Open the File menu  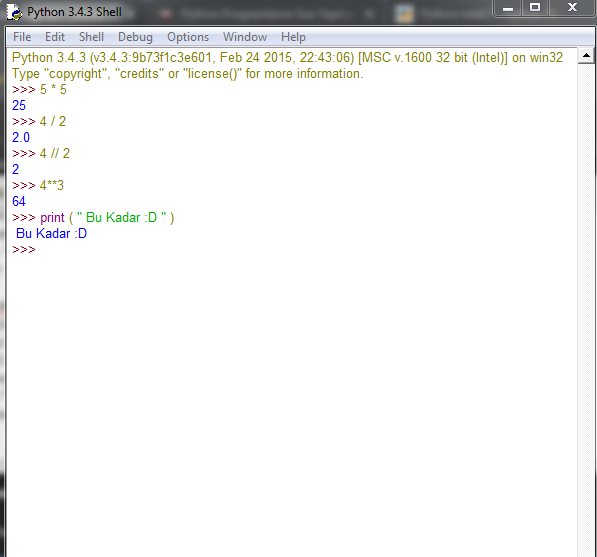22,37
